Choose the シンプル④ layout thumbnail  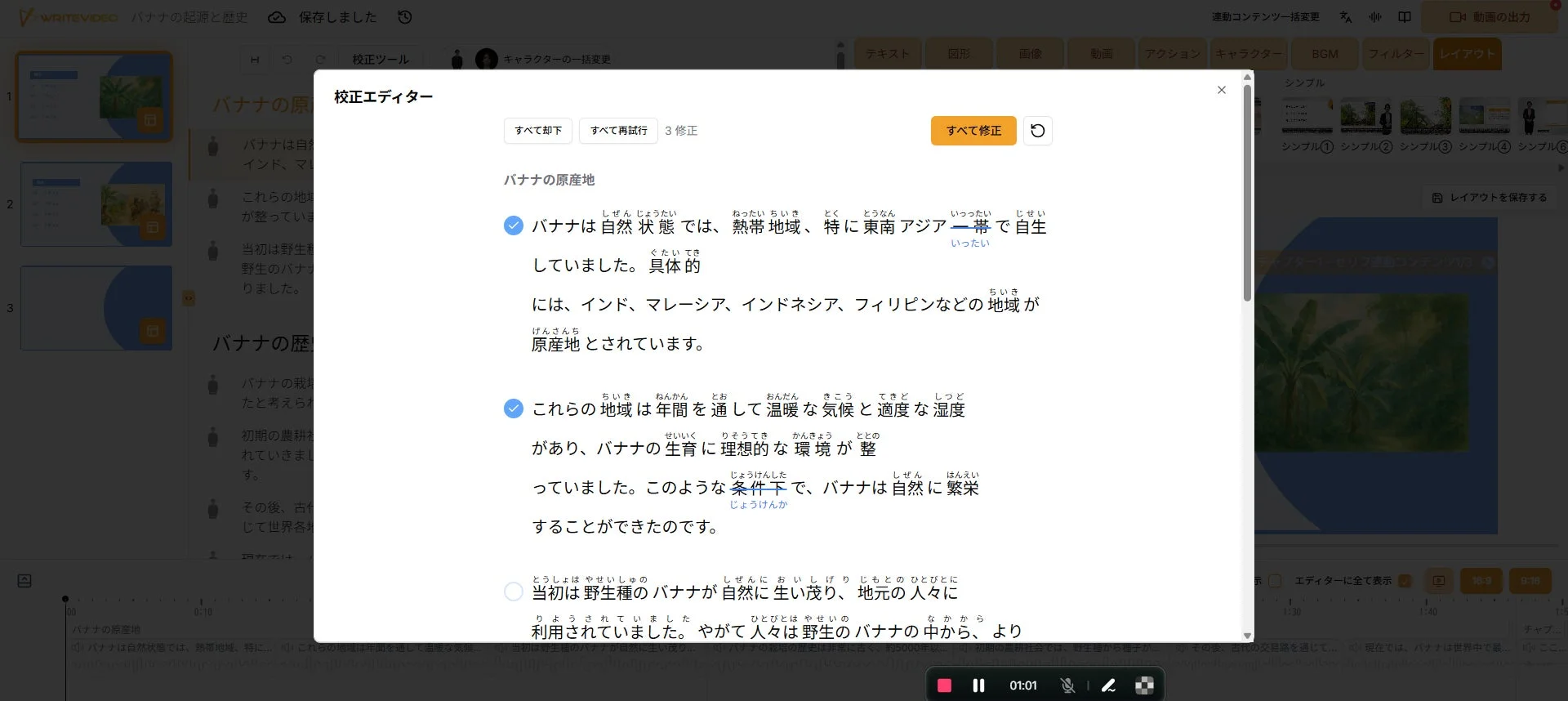coord(1485,116)
